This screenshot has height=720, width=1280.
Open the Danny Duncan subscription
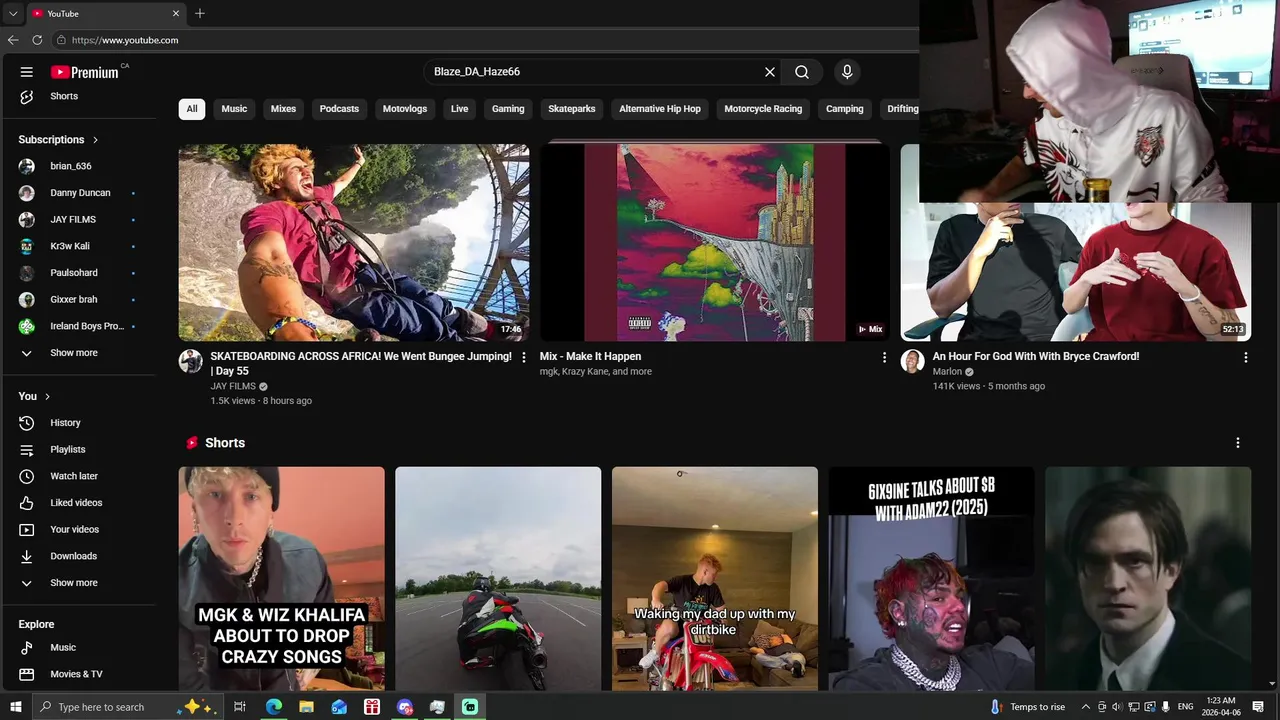(78, 193)
